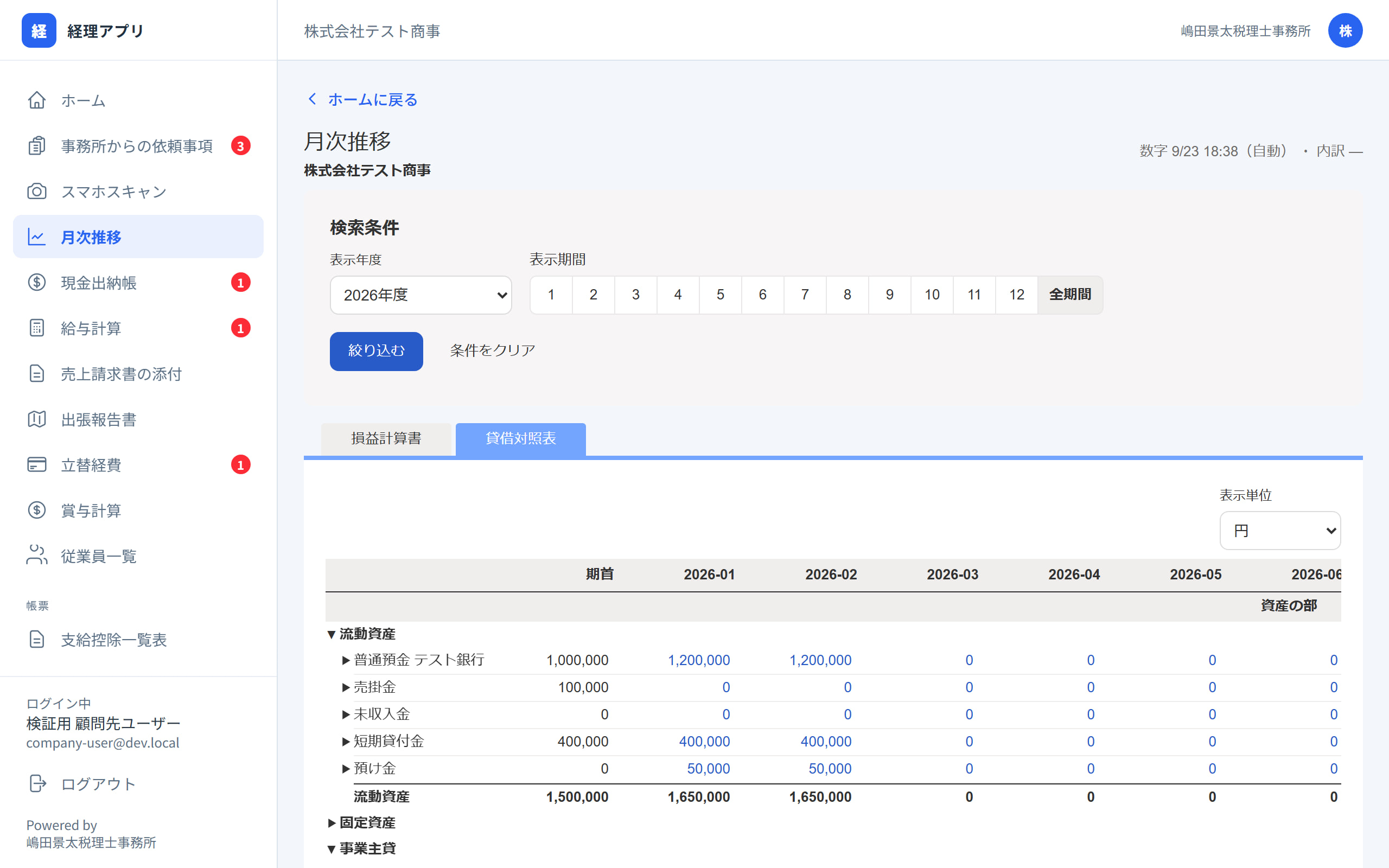The image size is (1389, 868).
Task: Select period month 1
Action: [x=551, y=295]
